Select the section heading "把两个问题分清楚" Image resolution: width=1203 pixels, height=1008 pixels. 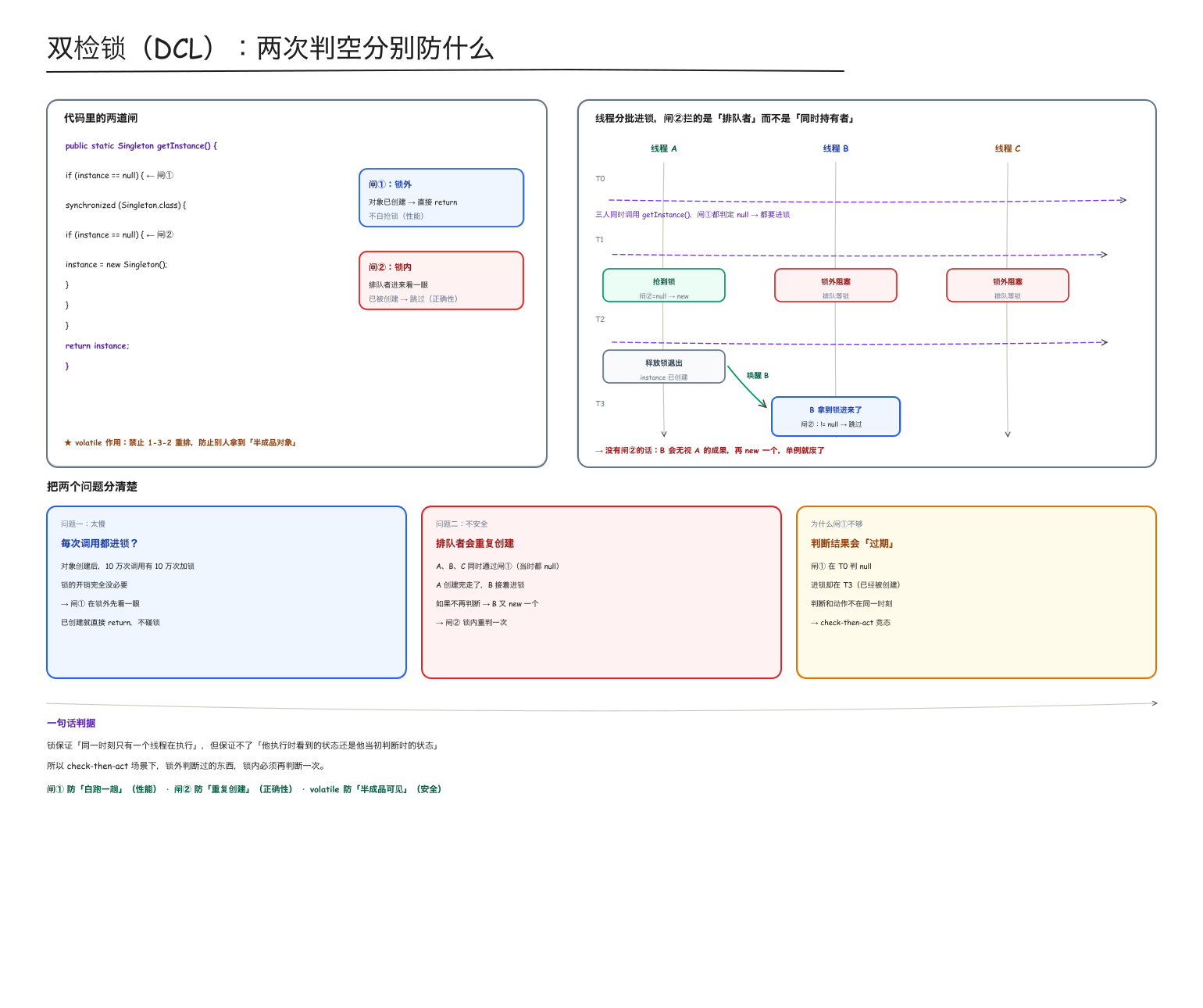pyautogui.click(x=92, y=487)
